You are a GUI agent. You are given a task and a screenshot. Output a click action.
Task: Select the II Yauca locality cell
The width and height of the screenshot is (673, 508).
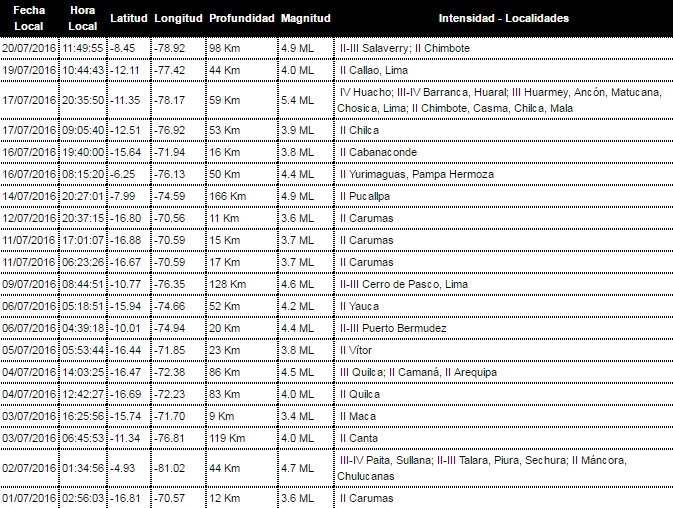pos(358,306)
